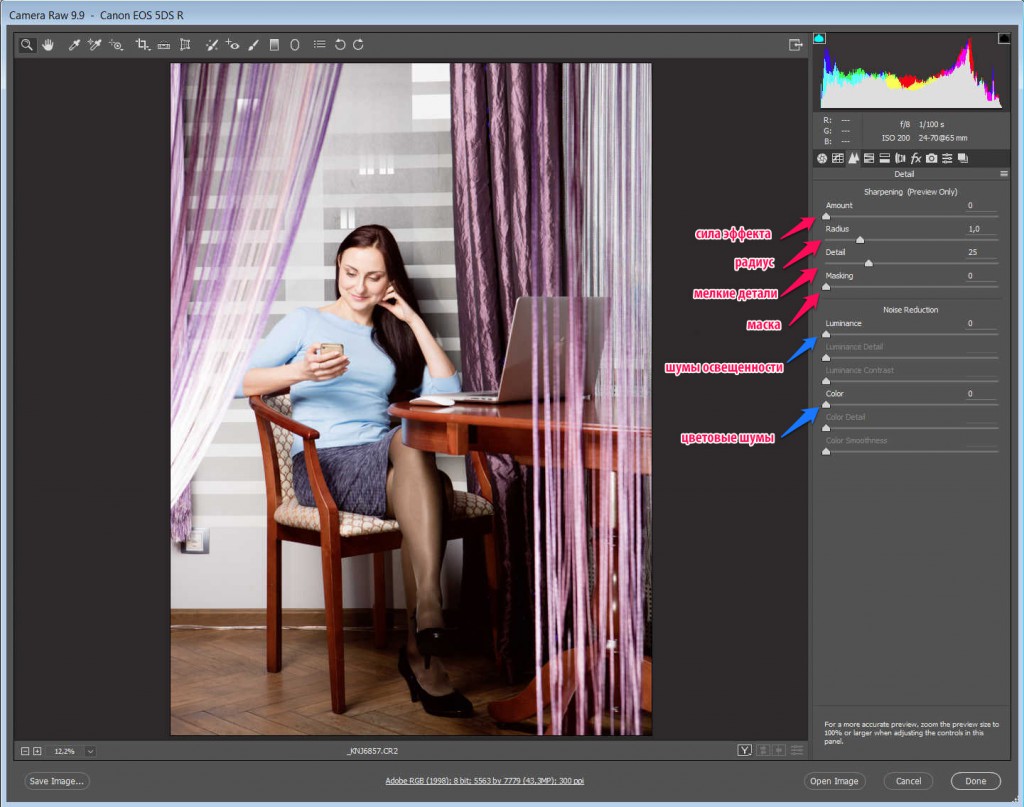The image size is (1024, 807).
Task: Open the Detail panel flyout menu
Action: point(1003,174)
